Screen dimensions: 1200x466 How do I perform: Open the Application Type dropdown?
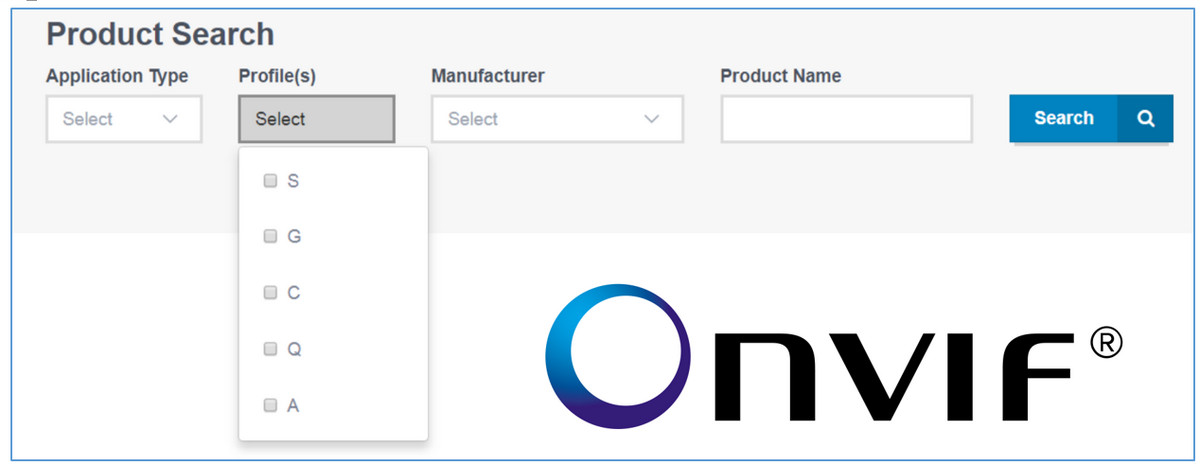124,119
